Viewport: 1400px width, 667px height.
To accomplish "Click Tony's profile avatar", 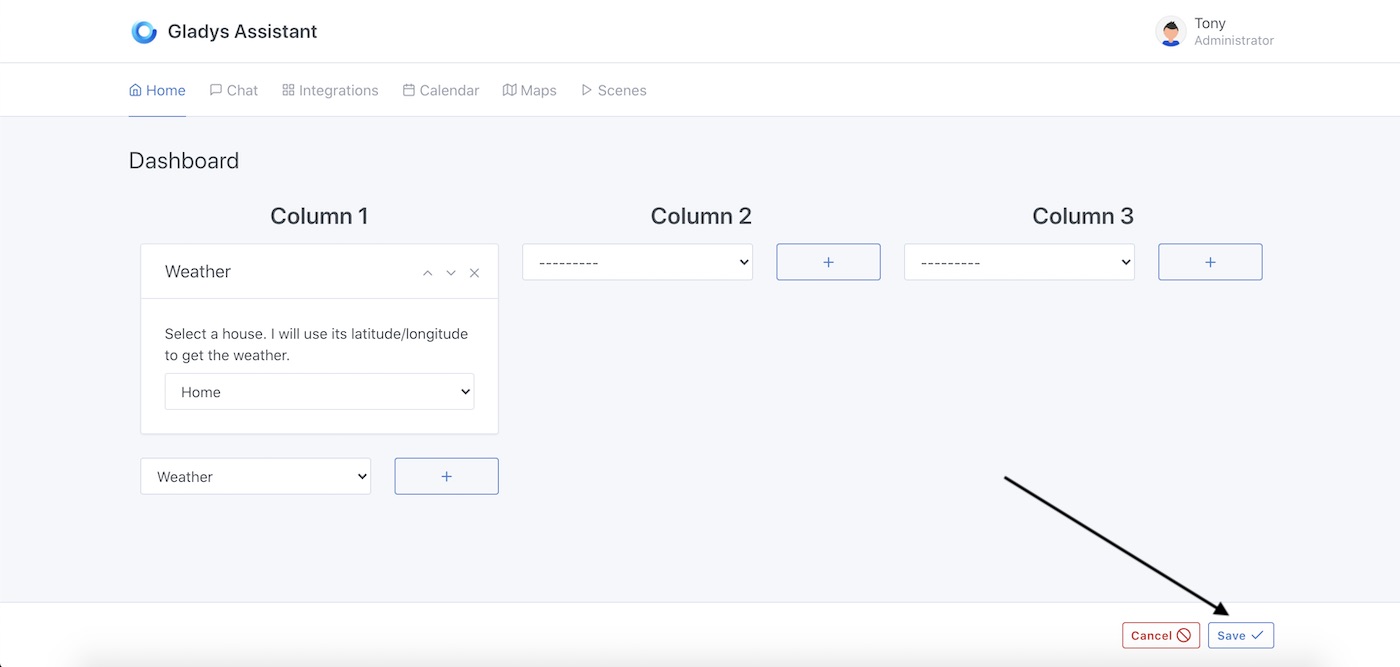I will 1170,31.
